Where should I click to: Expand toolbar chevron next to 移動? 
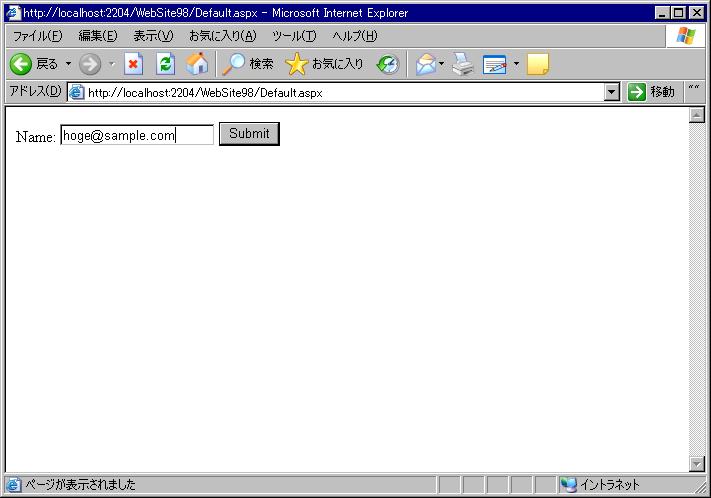[693, 88]
